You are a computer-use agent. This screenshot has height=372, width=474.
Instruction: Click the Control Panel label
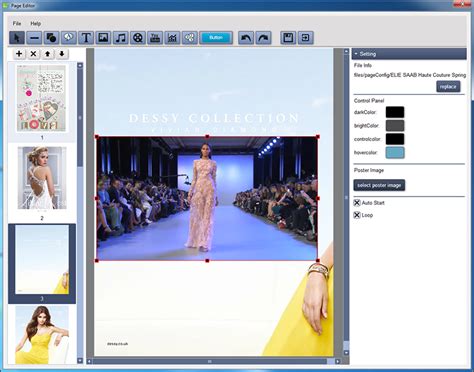(x=369, y=100)
